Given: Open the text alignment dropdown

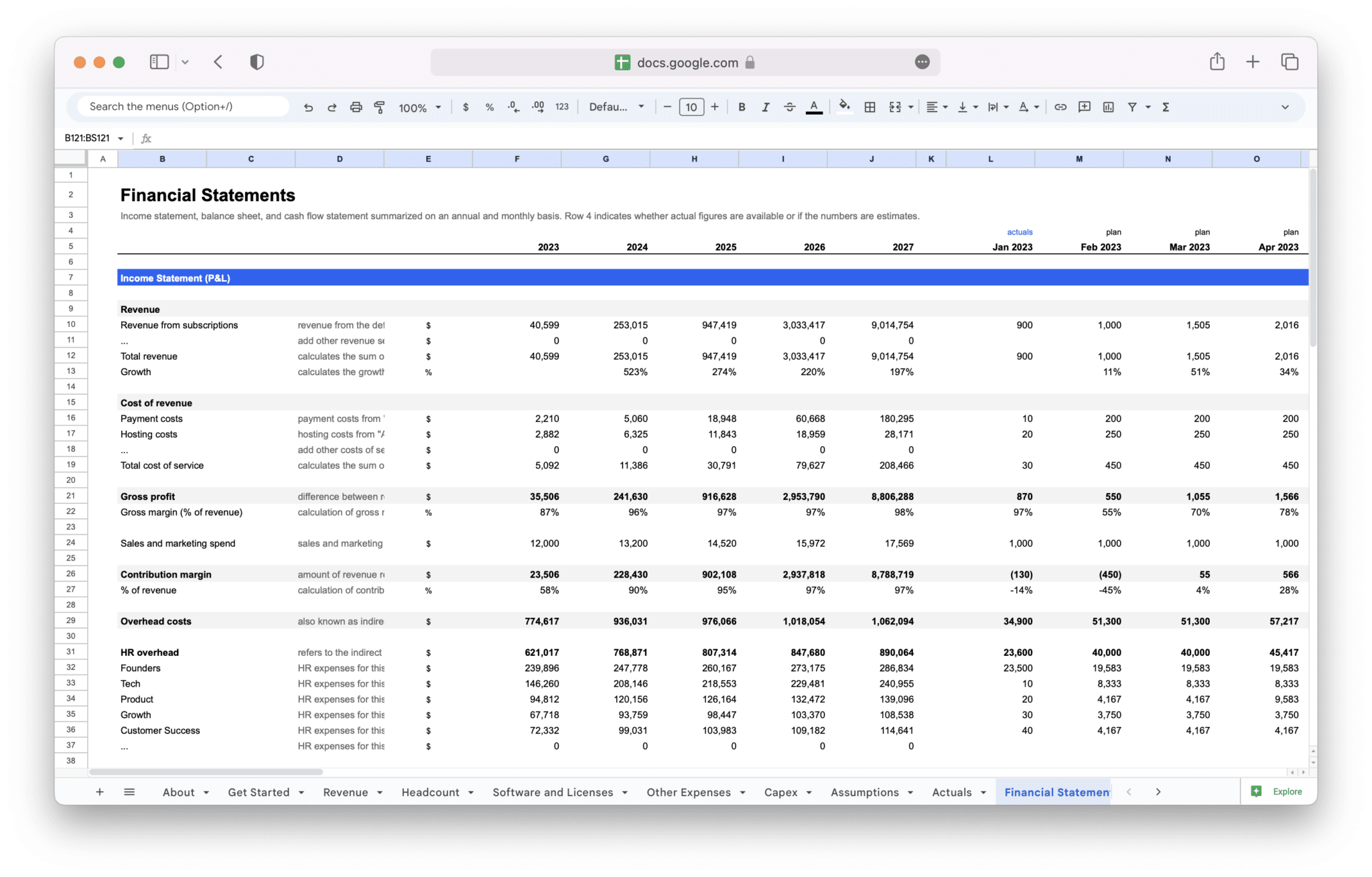Looking at the screenshot, I should tap(938, 106).
